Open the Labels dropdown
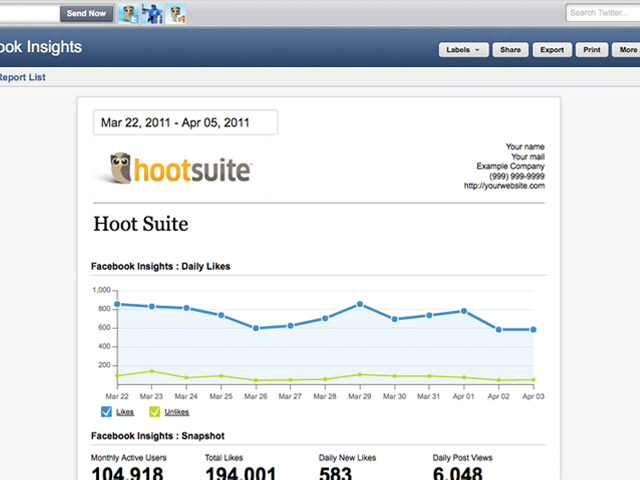Image resolution: width=640 pixels, height=480 pixels. (x=463, y=50)
